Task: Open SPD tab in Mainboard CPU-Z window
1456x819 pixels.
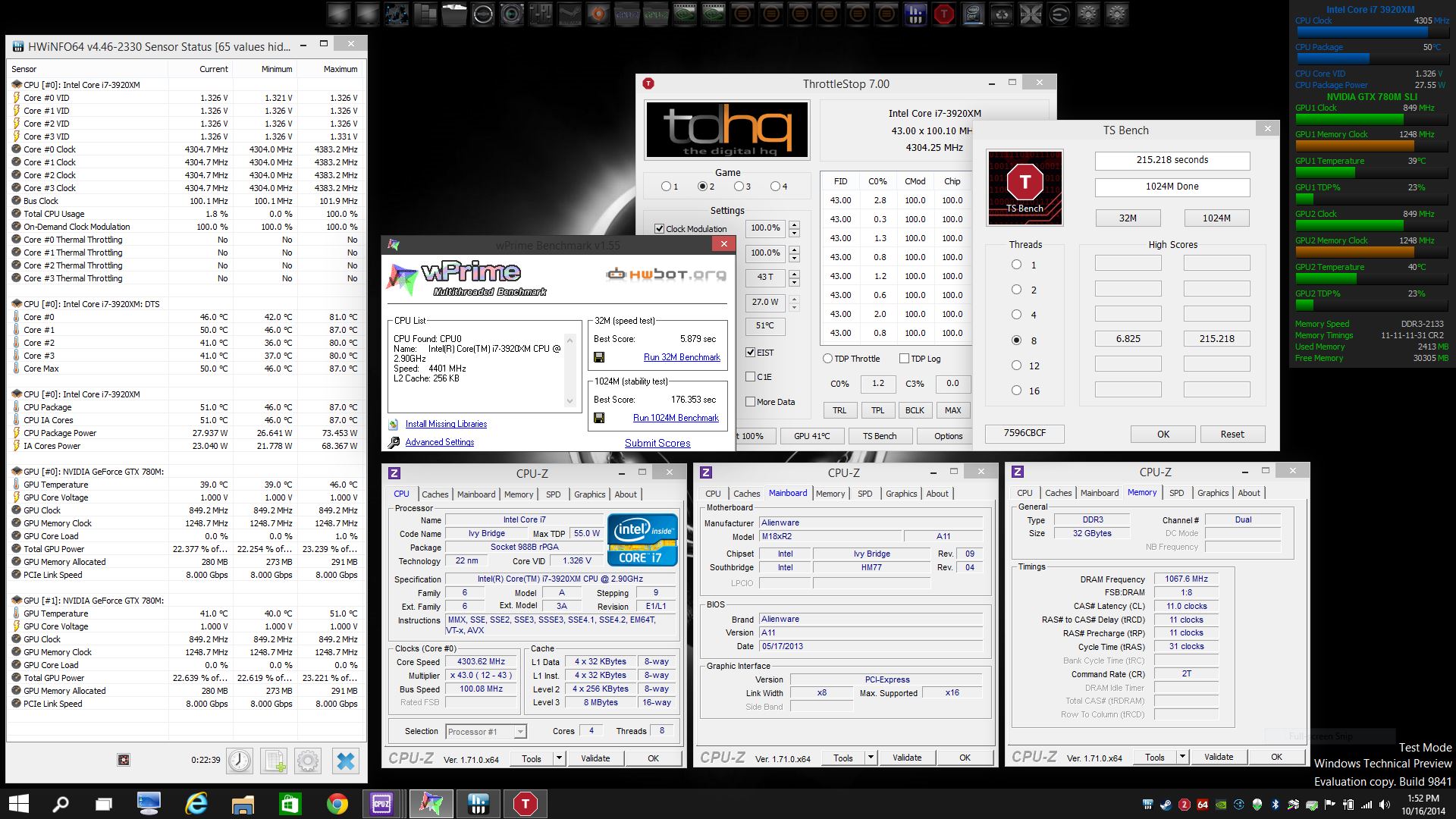Action: click(x=865, y=494)
